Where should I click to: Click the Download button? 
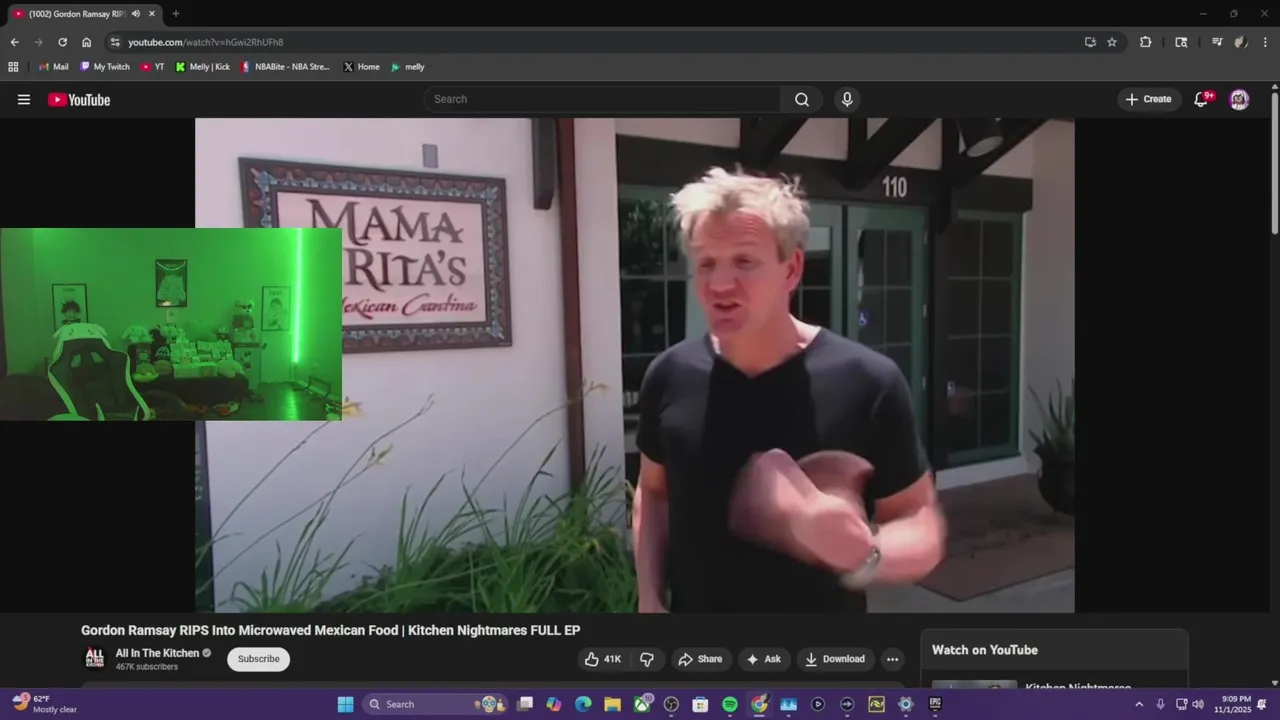tap(835, 659)
